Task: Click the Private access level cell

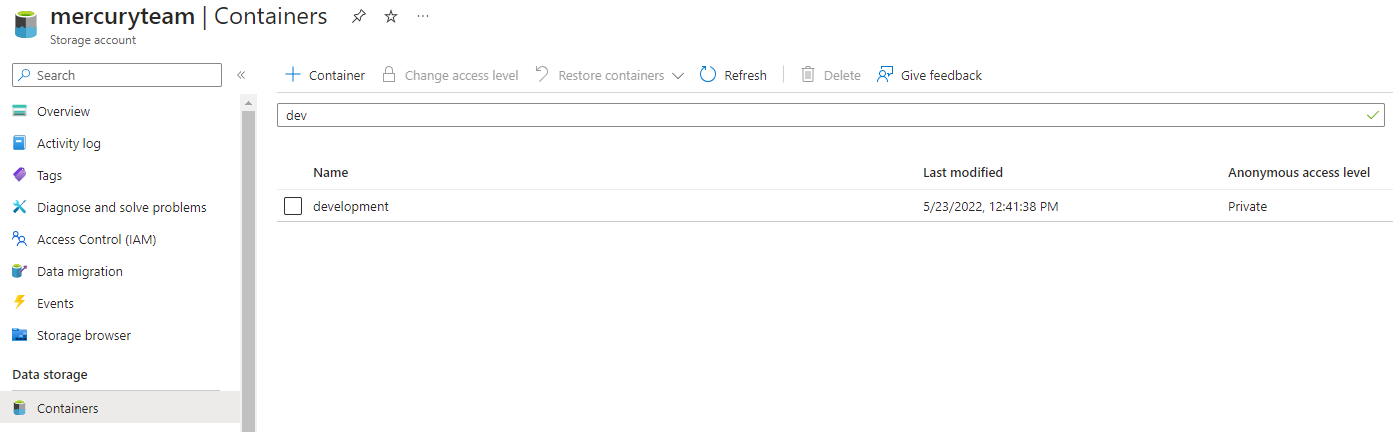Action: 1247,206
